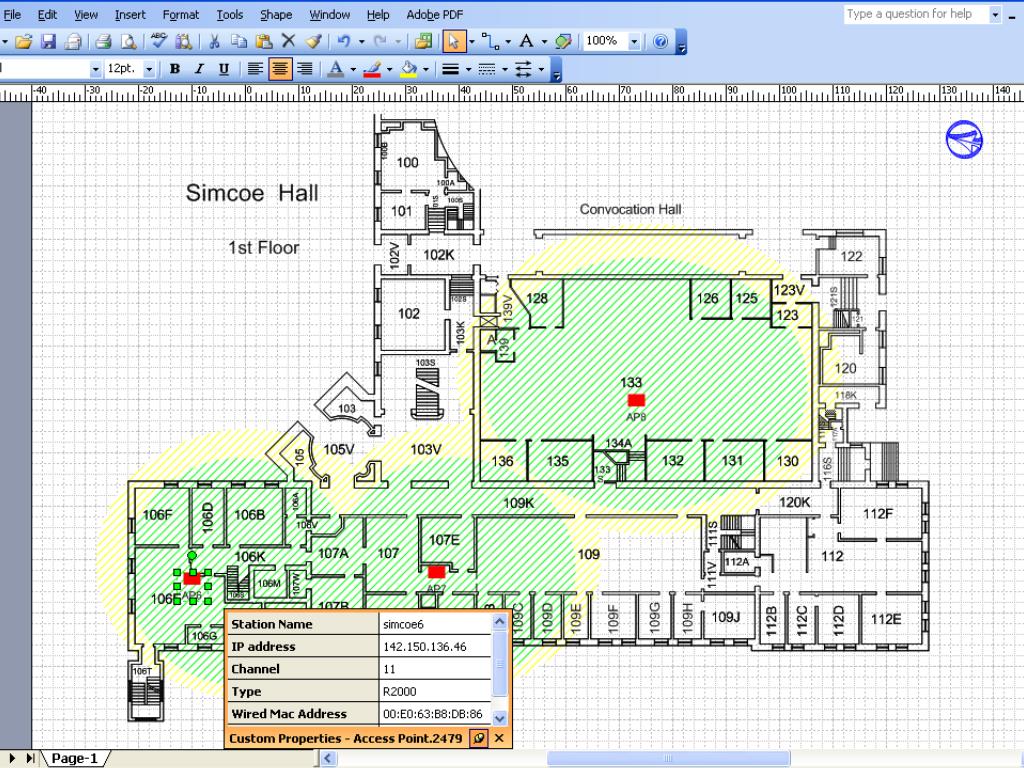Toggle Underline formatting
1024x768 pixels.
click(x=224, y=69)
